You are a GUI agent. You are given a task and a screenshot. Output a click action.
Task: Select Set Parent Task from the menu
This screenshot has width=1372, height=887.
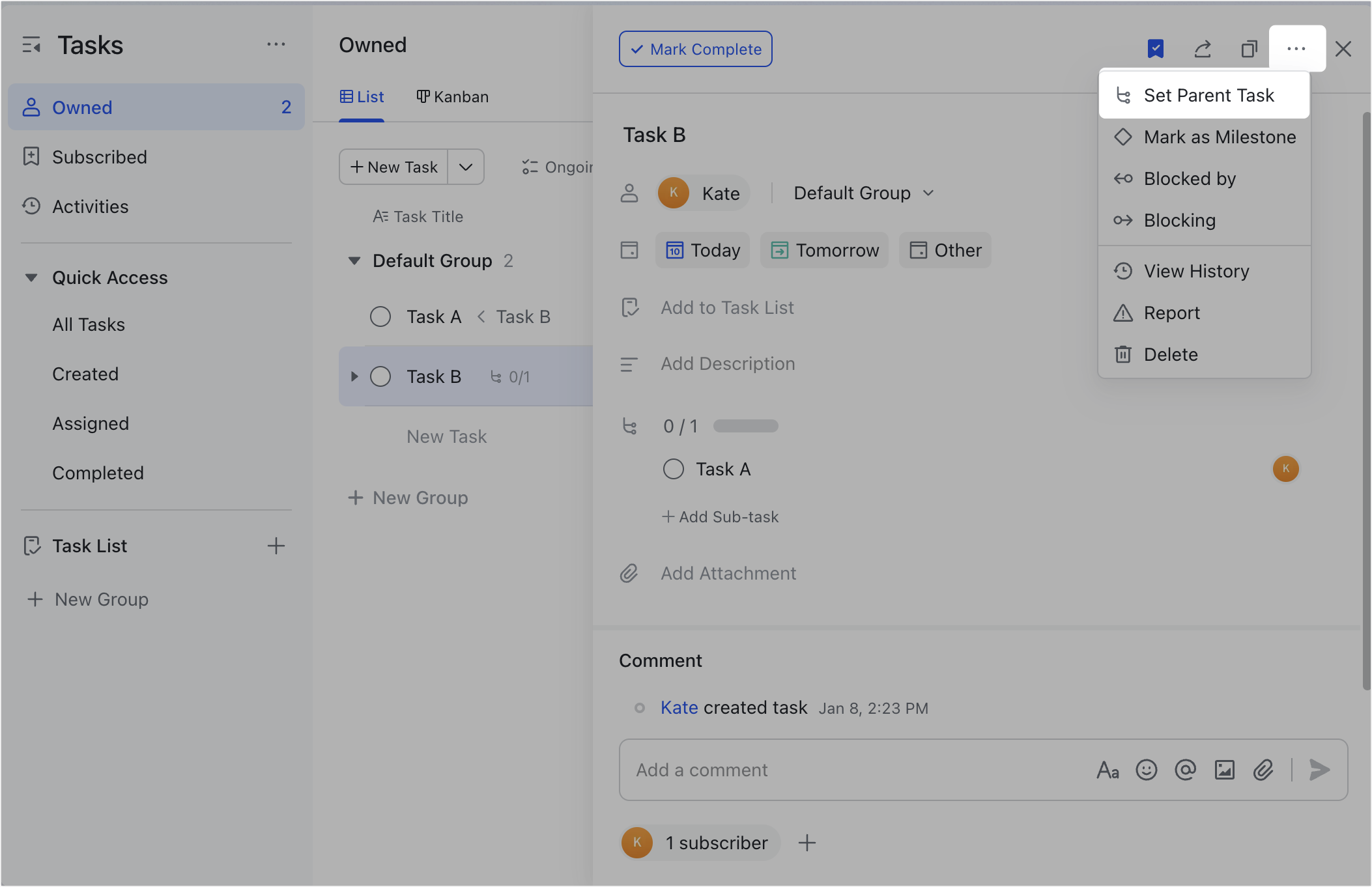pos(1209,95)
